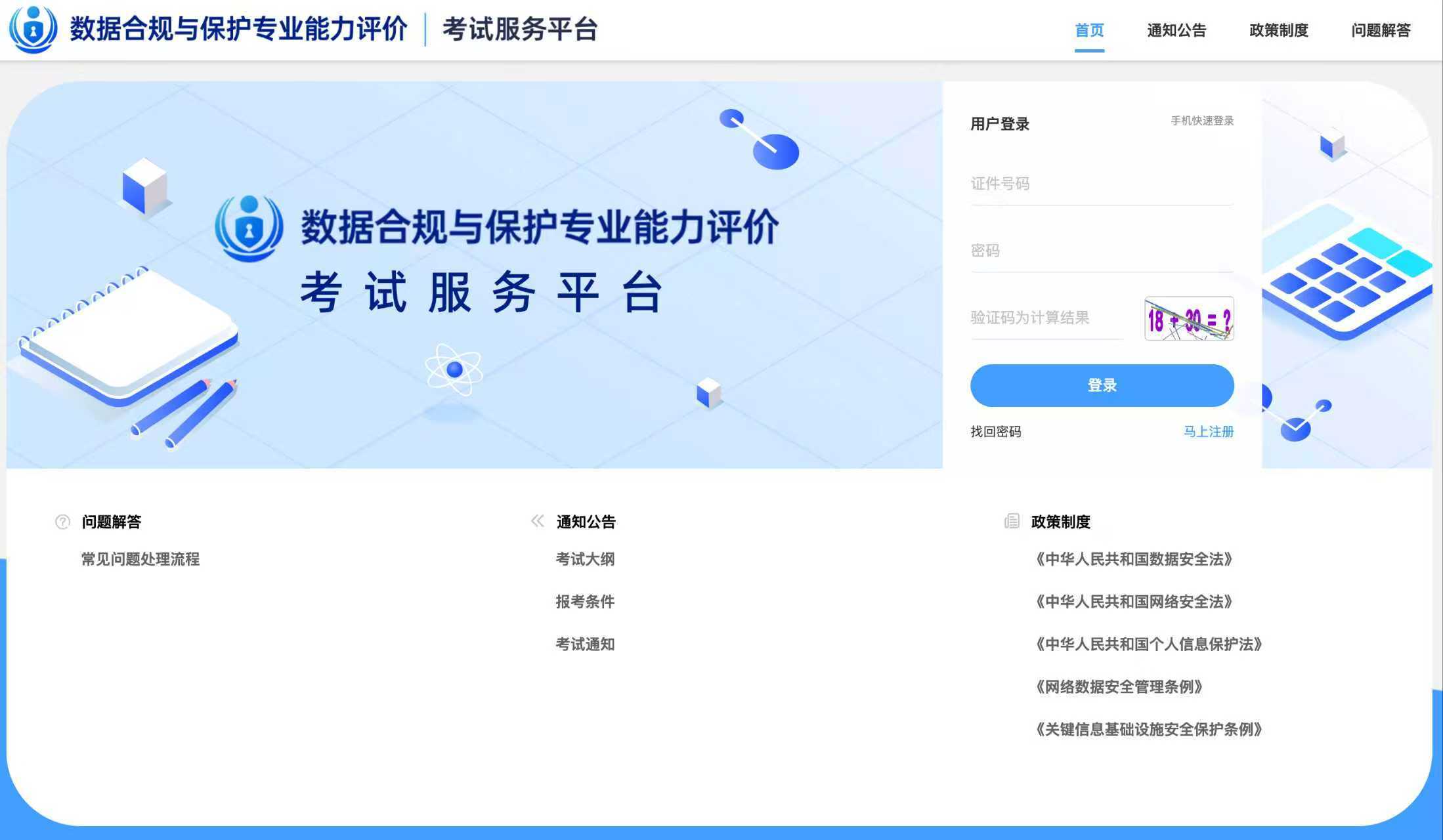Click the 马上注册 link

pos(1208,431)
